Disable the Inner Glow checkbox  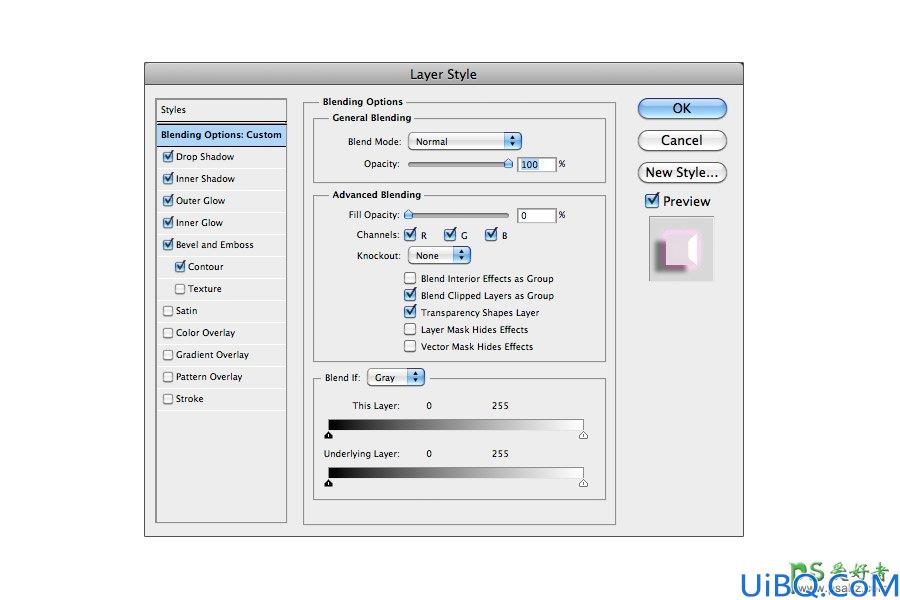coord(168,222)
